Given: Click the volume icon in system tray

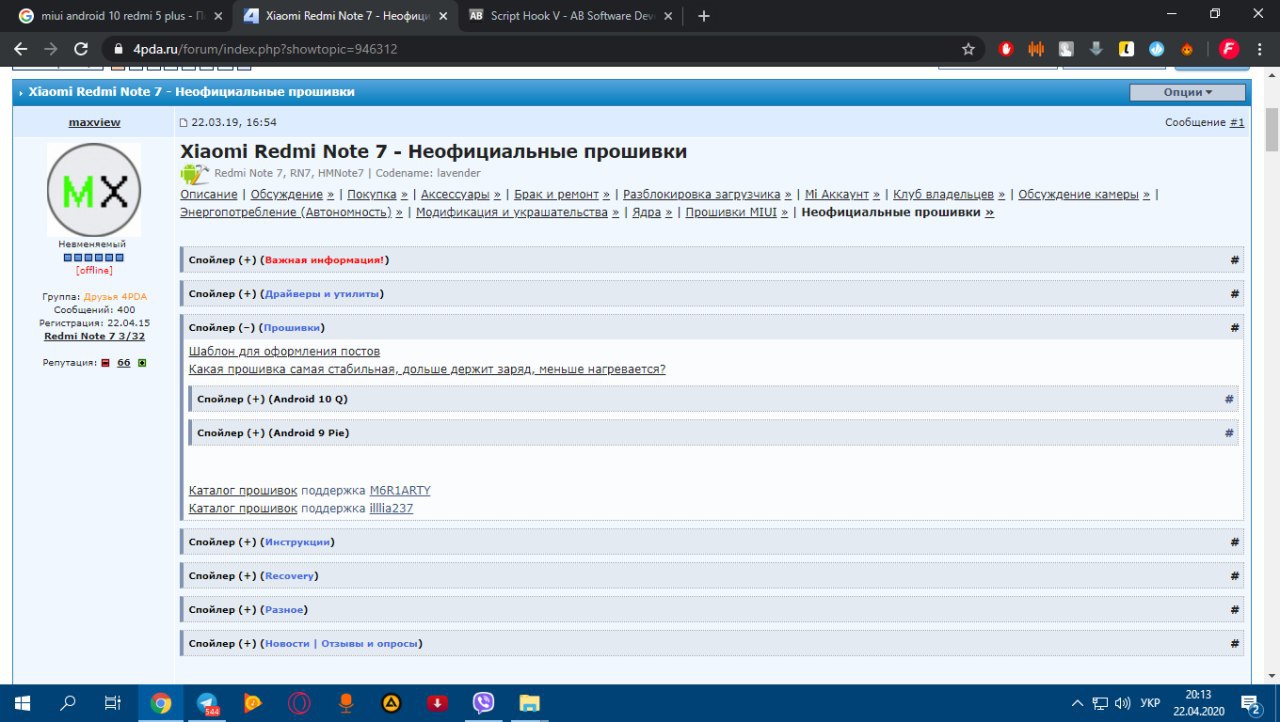Looking at the screenshot, I should click(x=1122, y=703).
